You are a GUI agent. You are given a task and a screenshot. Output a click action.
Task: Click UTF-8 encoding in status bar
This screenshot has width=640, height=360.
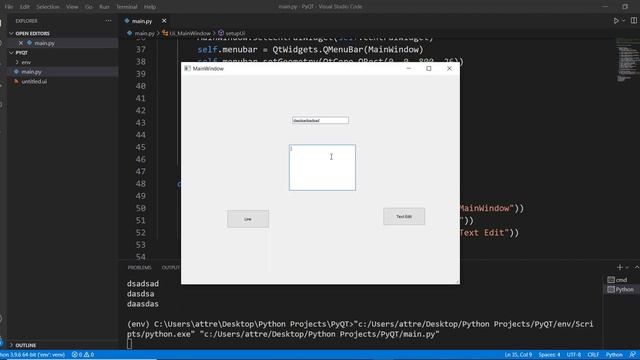573,355
